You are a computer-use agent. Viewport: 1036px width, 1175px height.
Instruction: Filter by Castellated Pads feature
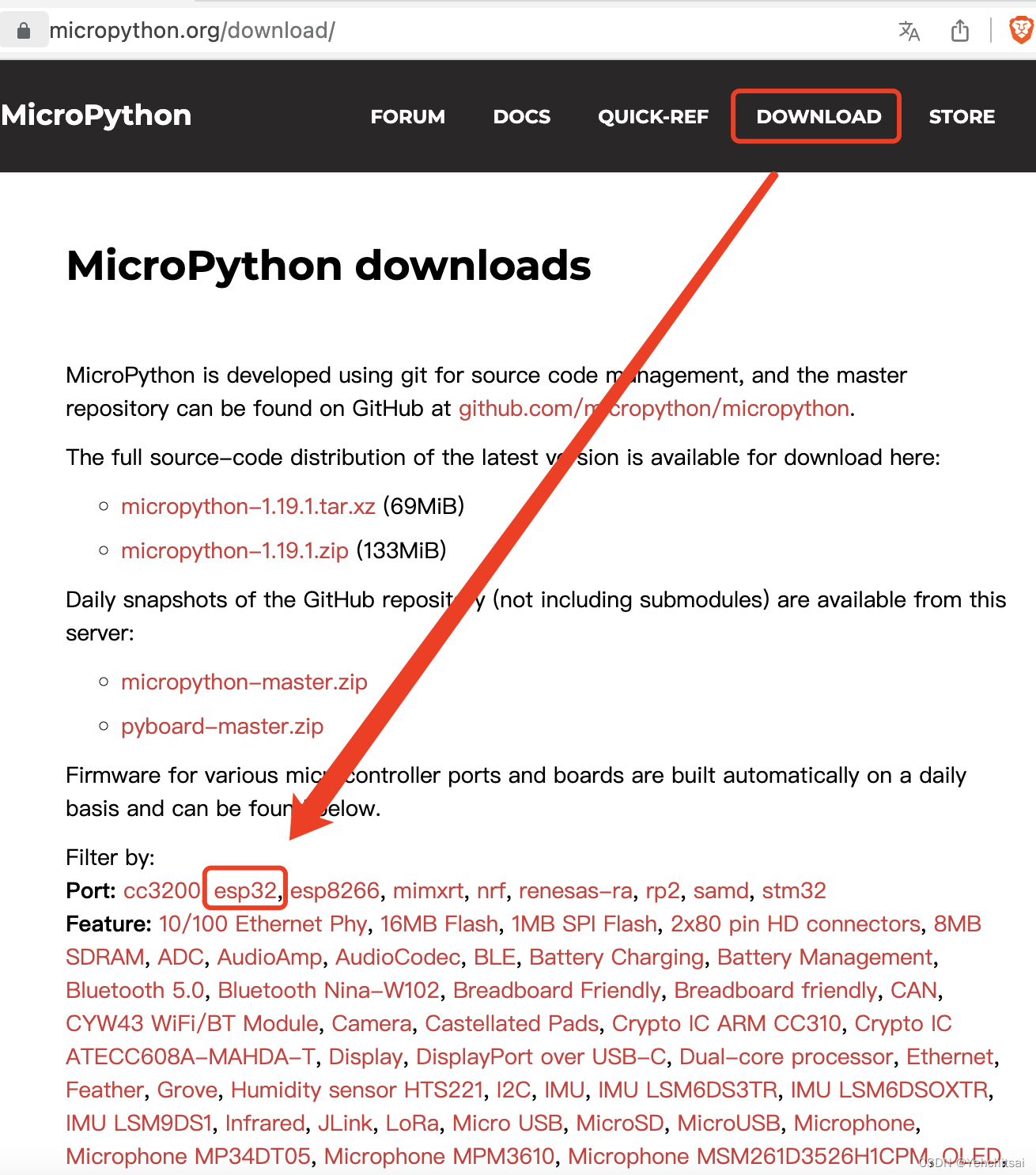(x=512, y=1024)
